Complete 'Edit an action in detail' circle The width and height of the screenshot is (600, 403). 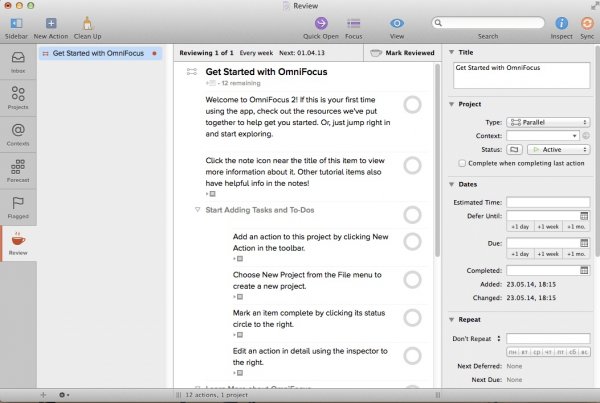(x=412, y=356)
